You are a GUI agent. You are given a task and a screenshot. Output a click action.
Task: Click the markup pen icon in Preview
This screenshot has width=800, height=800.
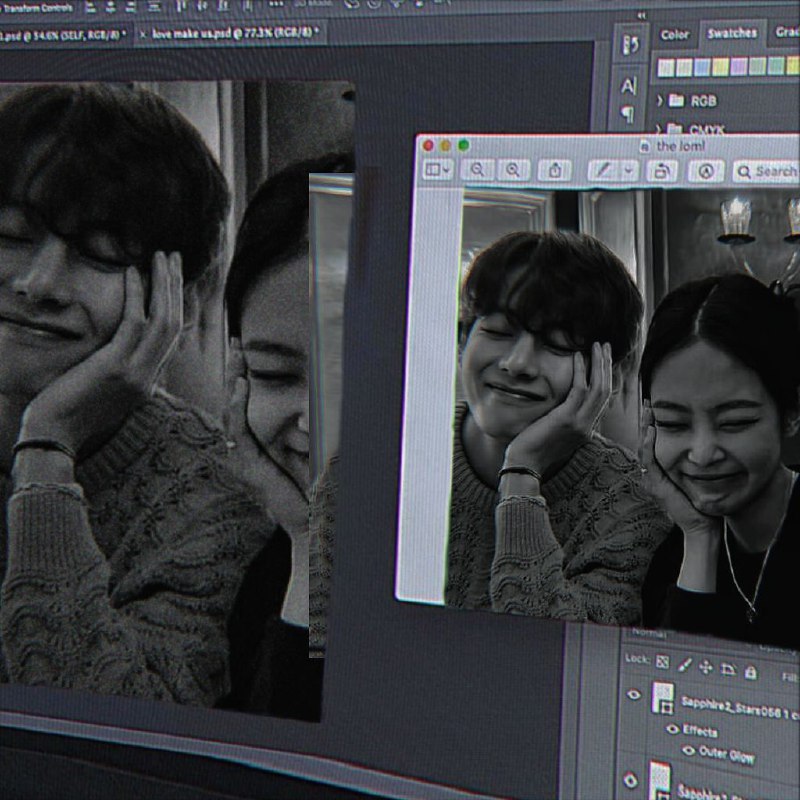[x=603, y=170]
